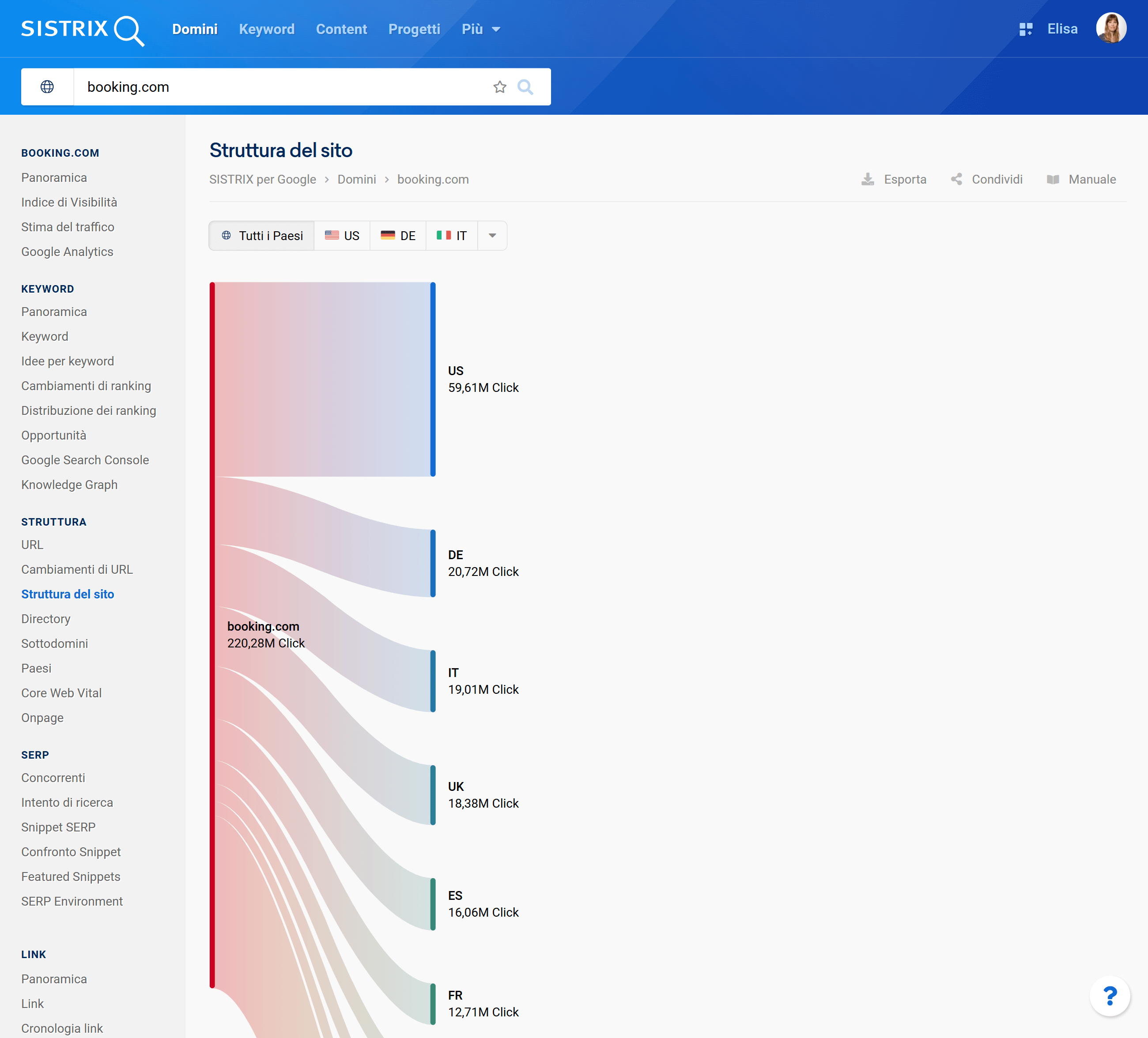Click the star favorite icon on search bar

click(x=500, y=87)
